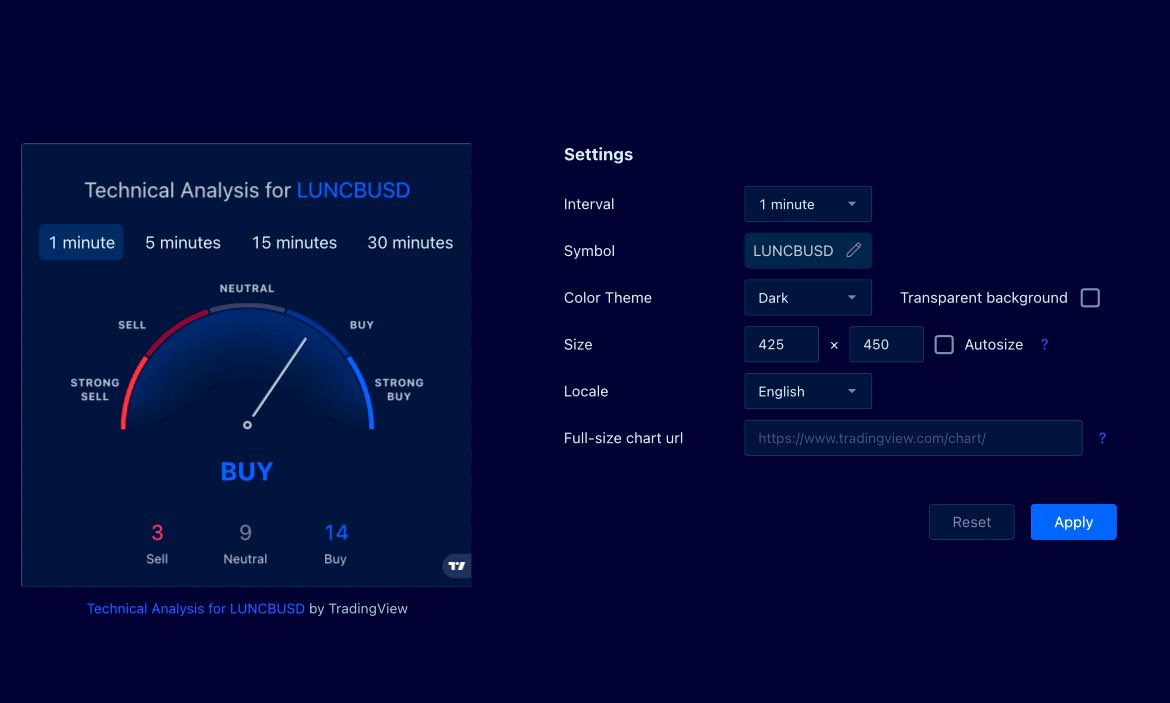Open the Full-size chart url help icon
Screen dimensions: 1170x703
(1102, 438)
